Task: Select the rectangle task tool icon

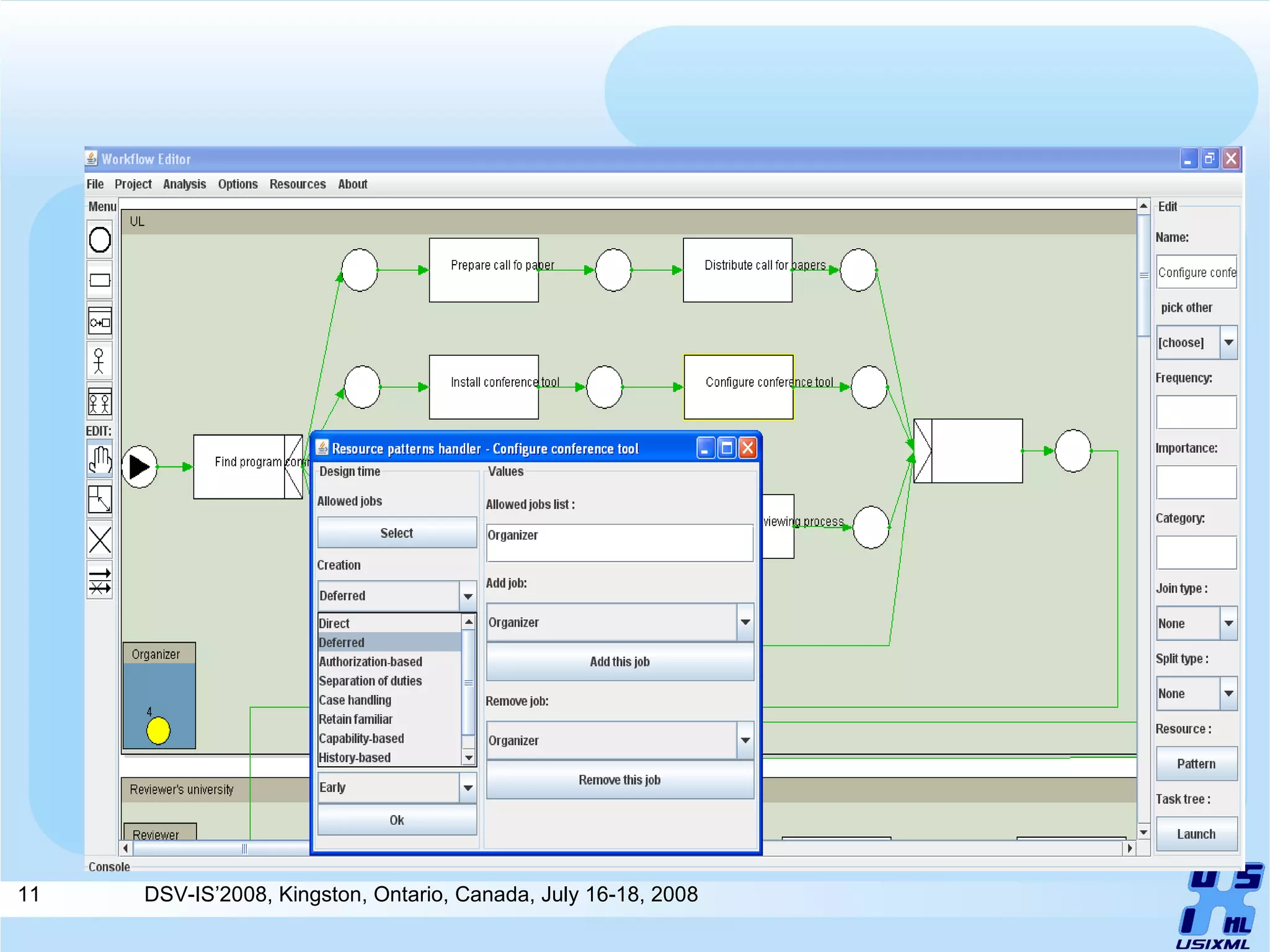Action: pos(99,280)
